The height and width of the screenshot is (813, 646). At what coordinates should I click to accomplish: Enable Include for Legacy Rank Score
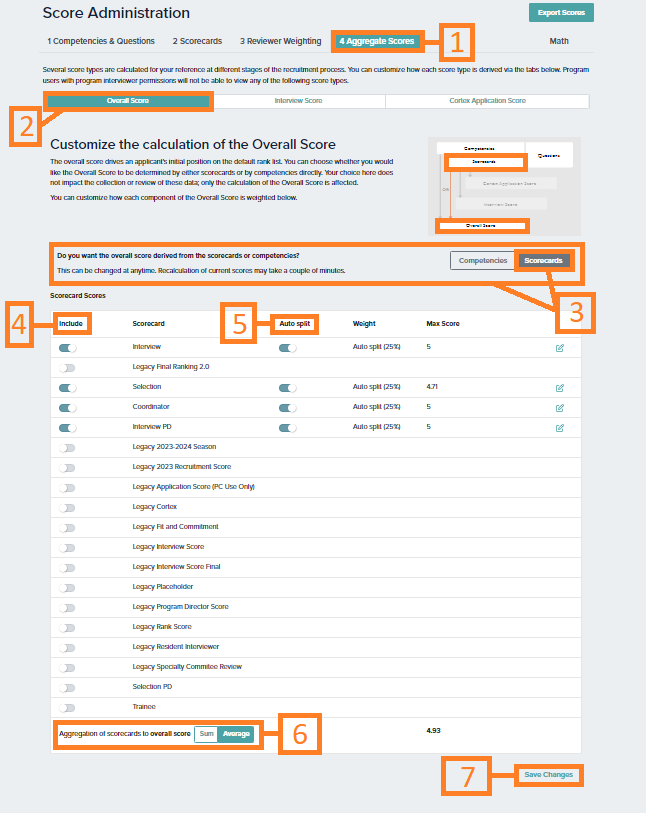(x=67, y=628)
